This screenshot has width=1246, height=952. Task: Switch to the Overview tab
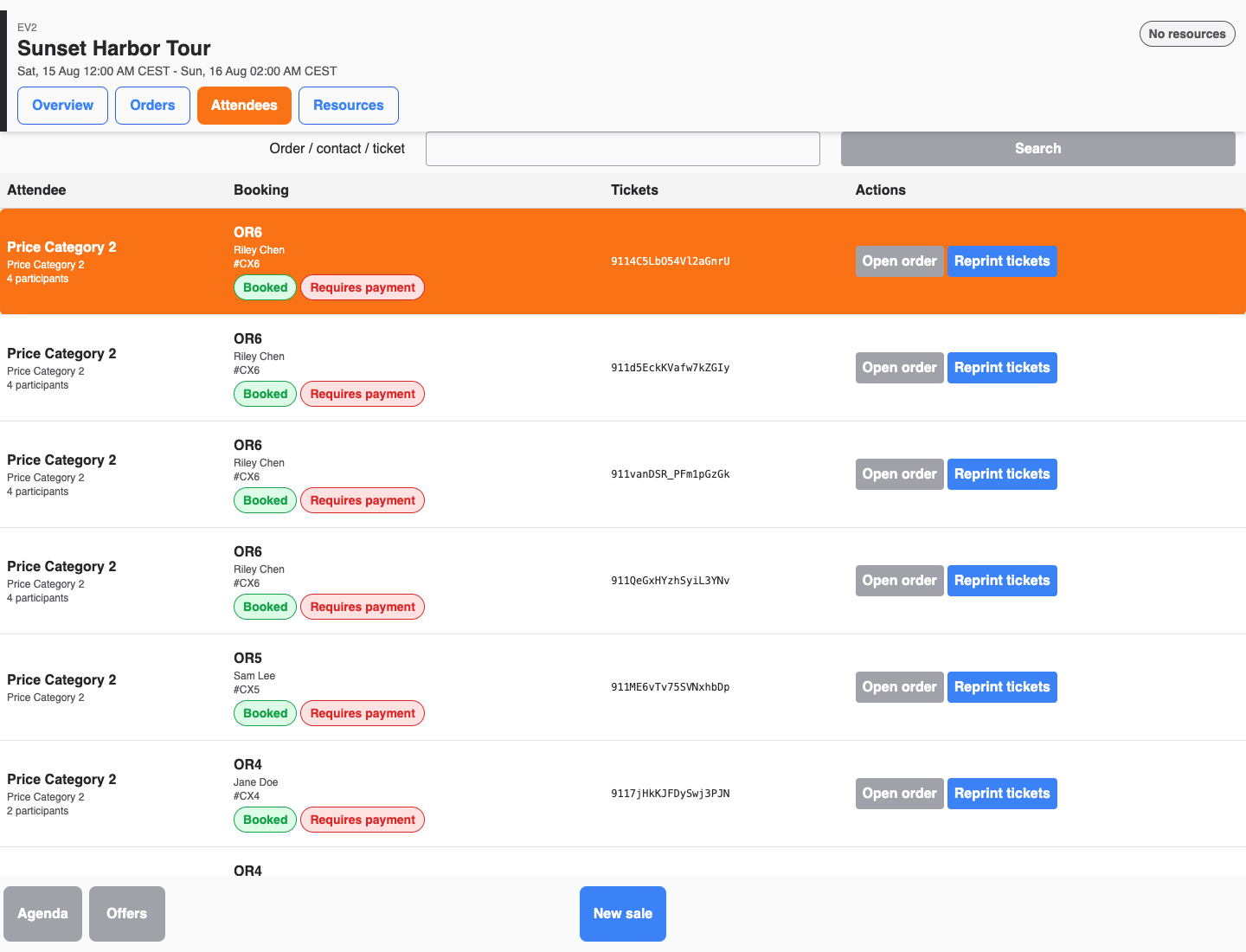pyautogui.click(x=62, y=106)
